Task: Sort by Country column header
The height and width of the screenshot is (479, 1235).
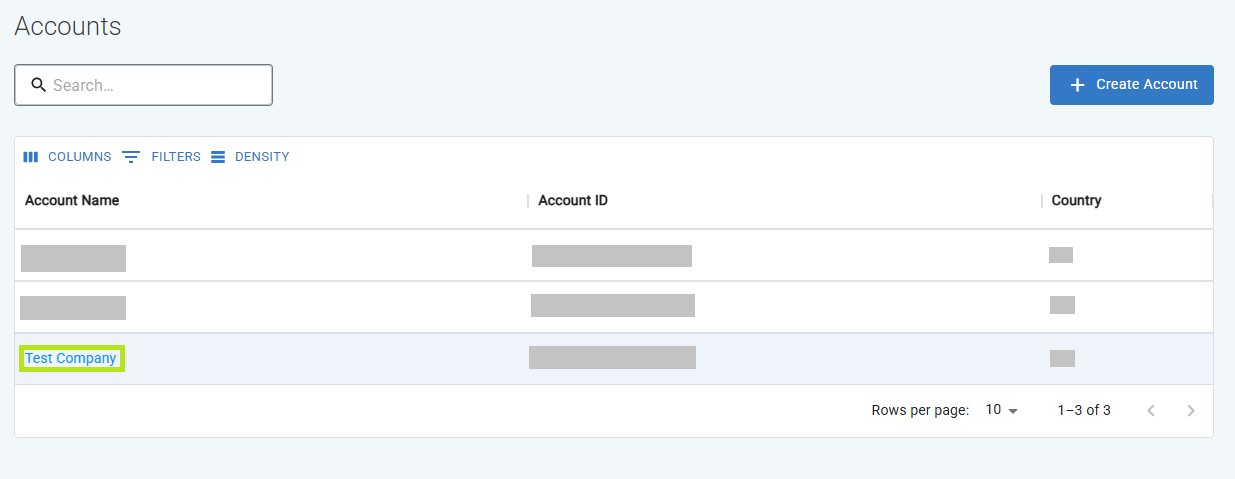Action: [1076, 200]
